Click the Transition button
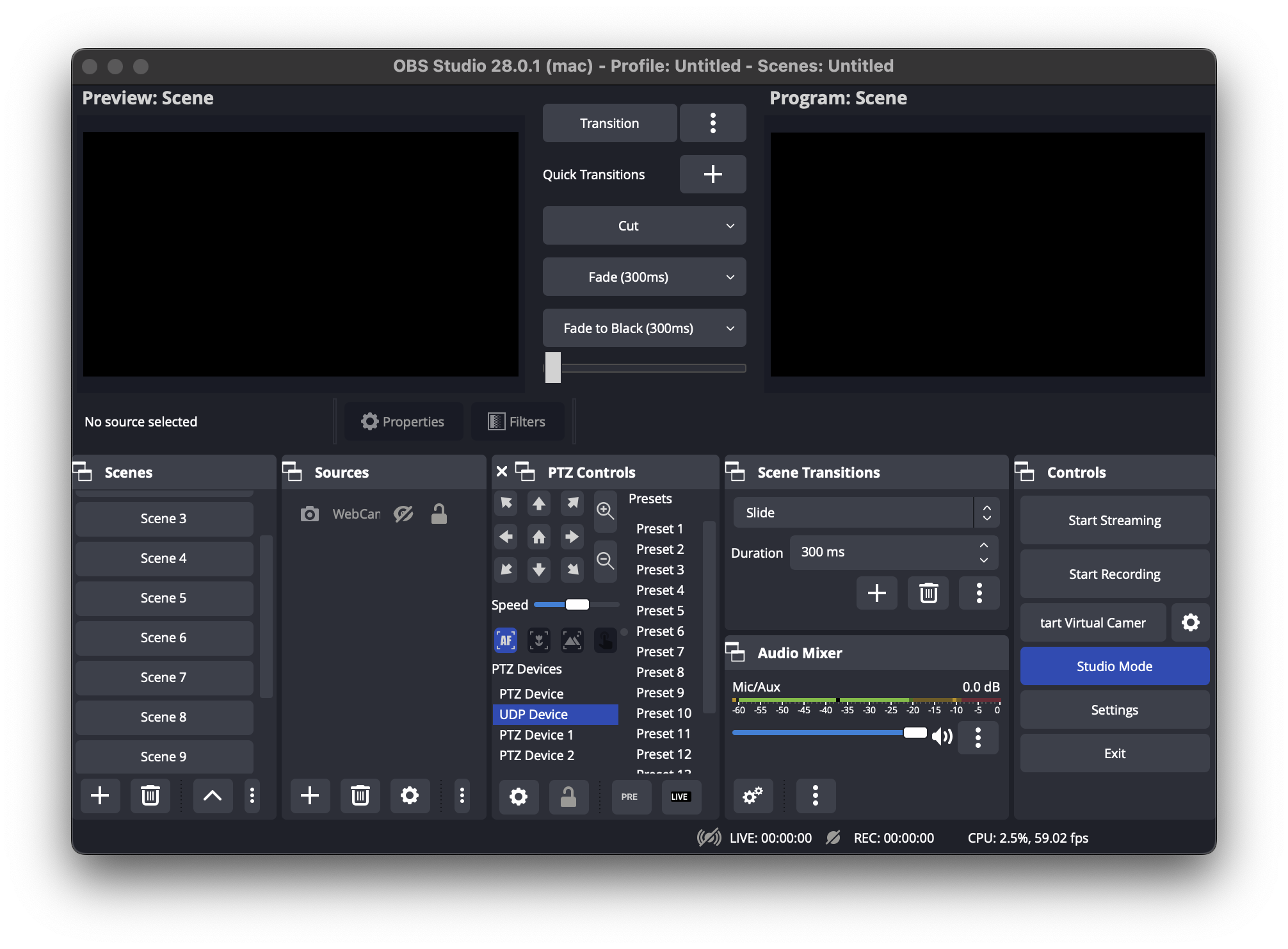 click(x=609, y=124)
